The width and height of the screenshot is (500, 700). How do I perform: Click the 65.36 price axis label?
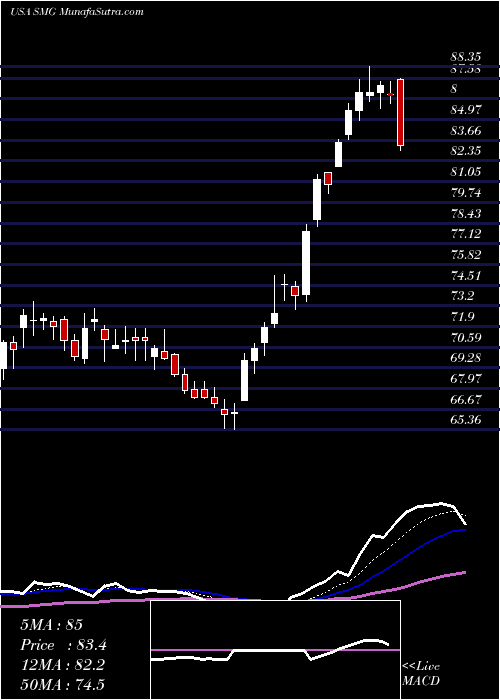click(x=466, y=421)
